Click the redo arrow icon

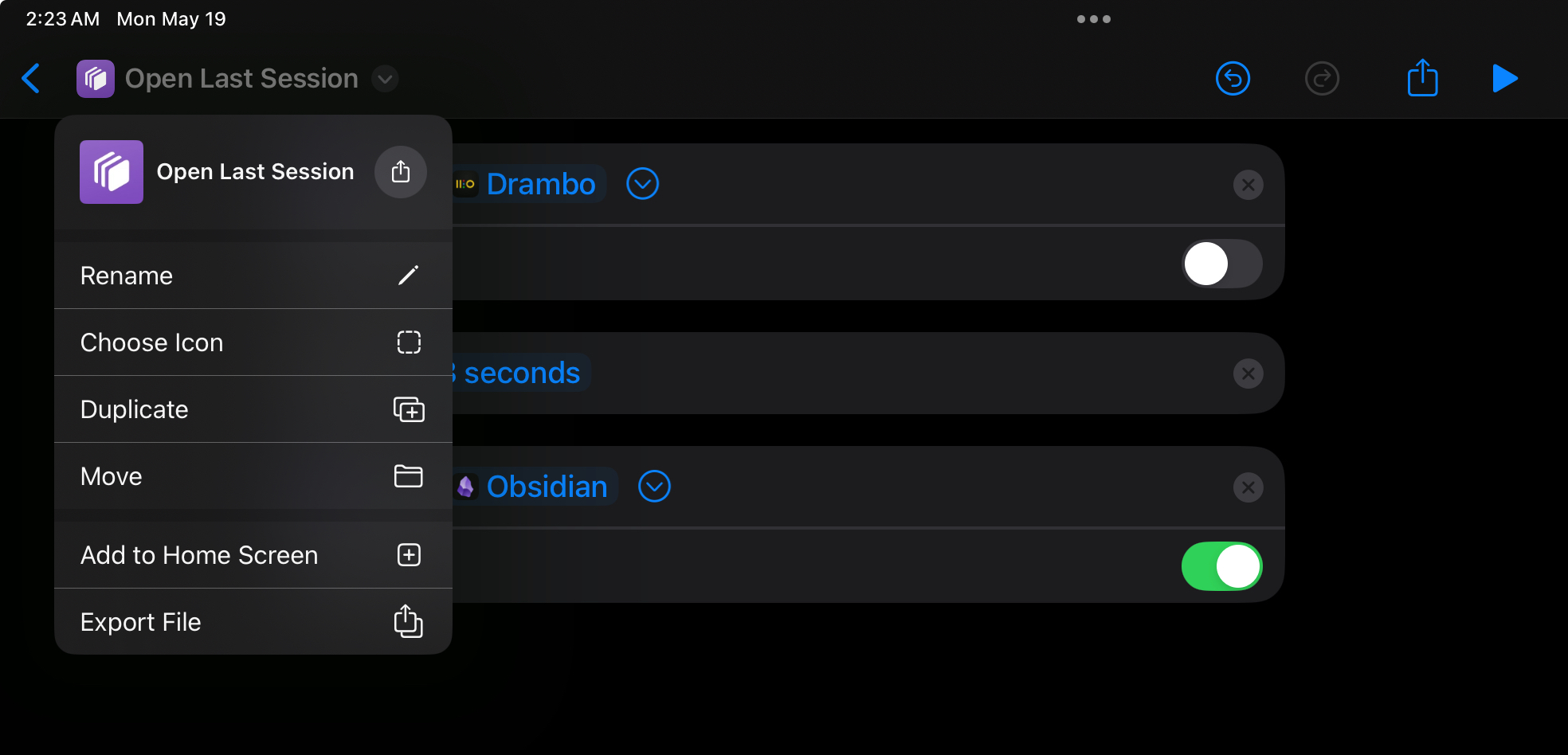(1322, 78)
